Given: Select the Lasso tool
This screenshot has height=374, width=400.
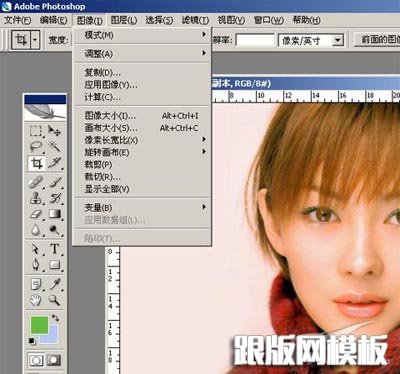Looking at the screenshot, I should click(36, 147).
